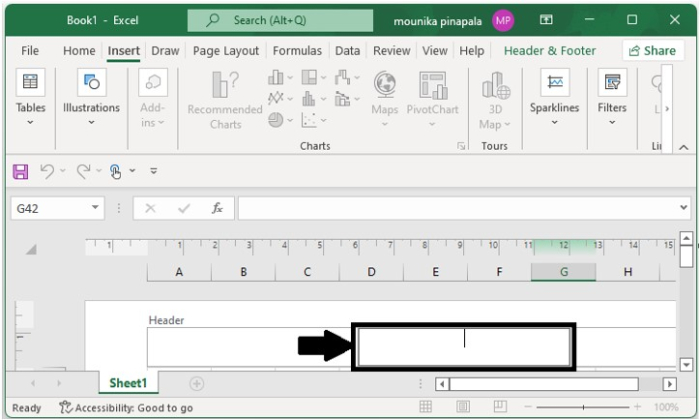The width and height of the screenshot is (700, 420).
Task: Click the Share button
Action: click(653, 51)
